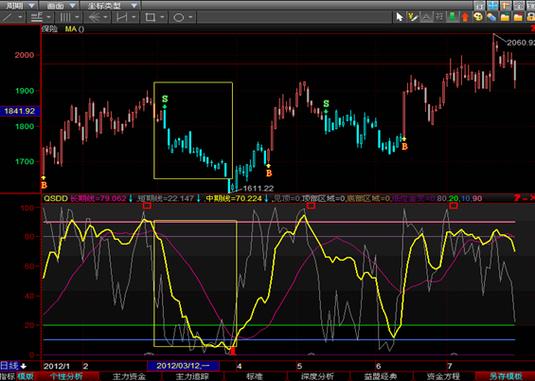The width and height of the screenshot is (535, 381).
Task: Select the fan lines drawing tool
Action: (94, 17)
